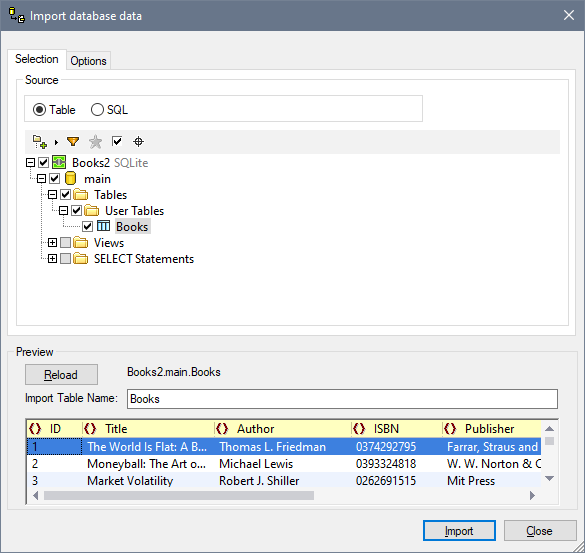Click the main database cylinder icon
Screen dimensions: 585x553
tap(70, 179)
